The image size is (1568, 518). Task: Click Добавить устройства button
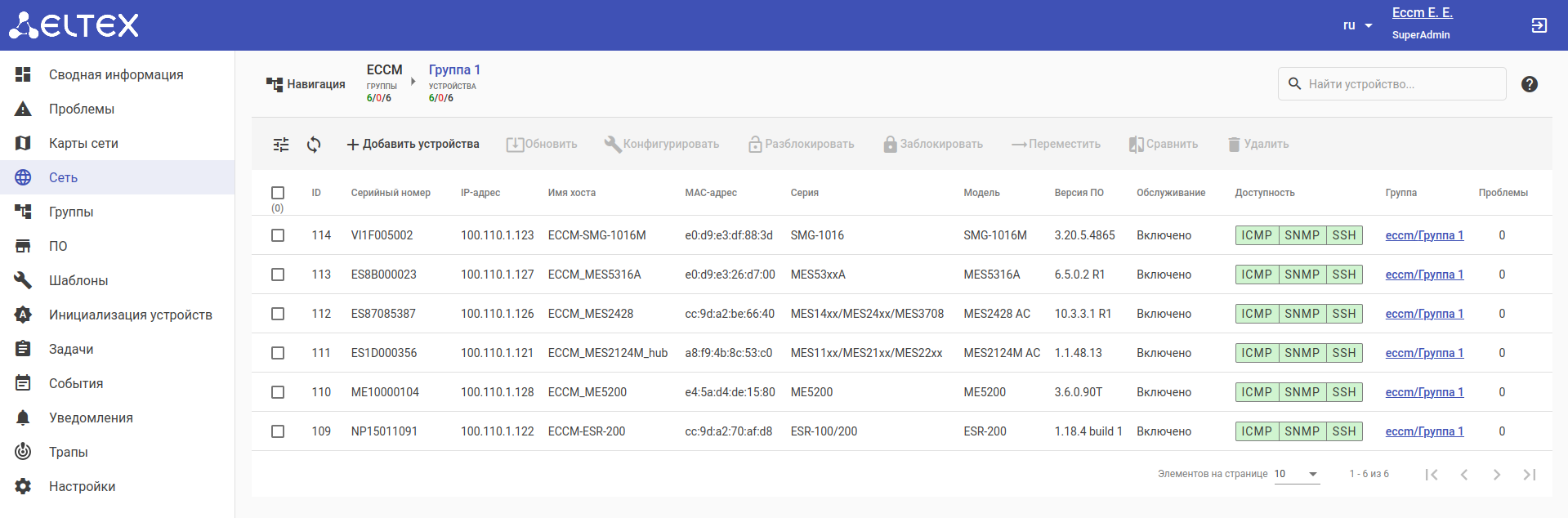point(413,145)
